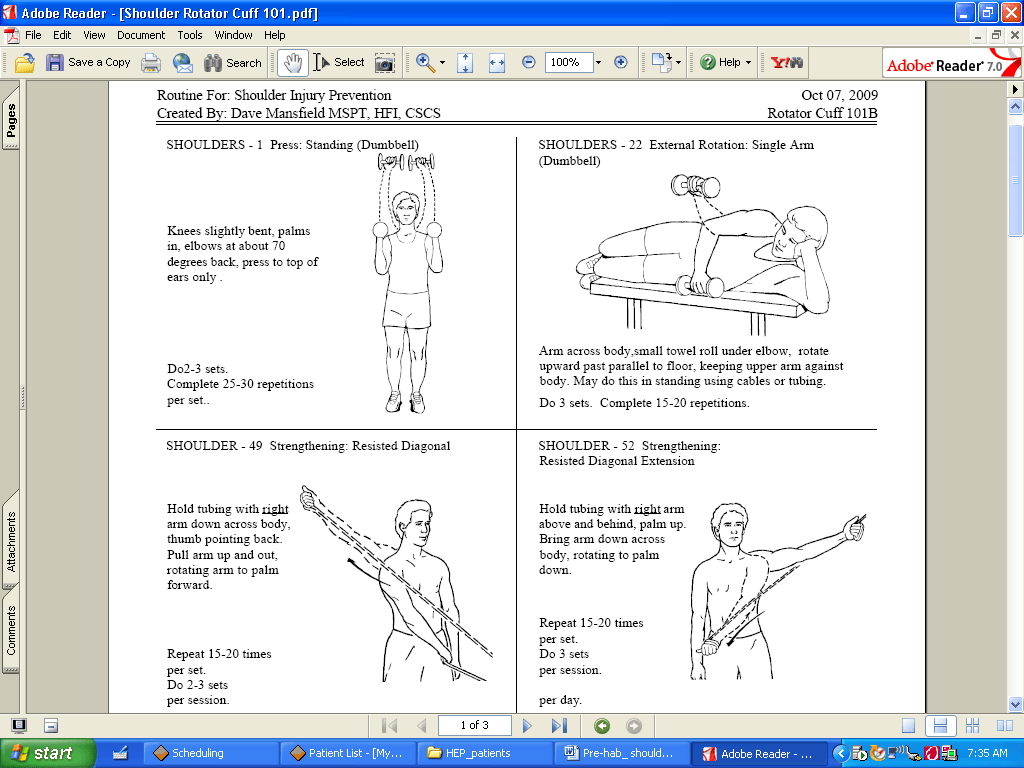1024x768 pixels.
Task: Click the Adobe PDF document icon in menu bar
Action: pyautogui.click(x=12, y=35)
